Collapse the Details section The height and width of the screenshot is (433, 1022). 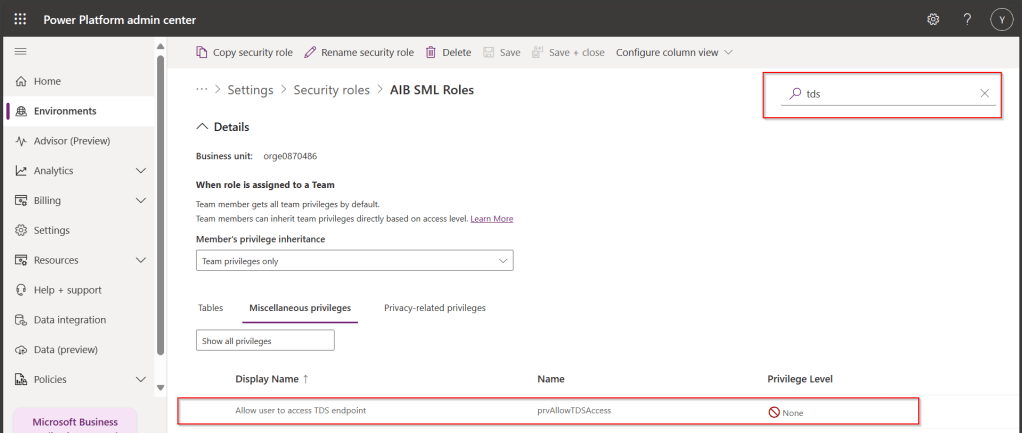[203, 127]
